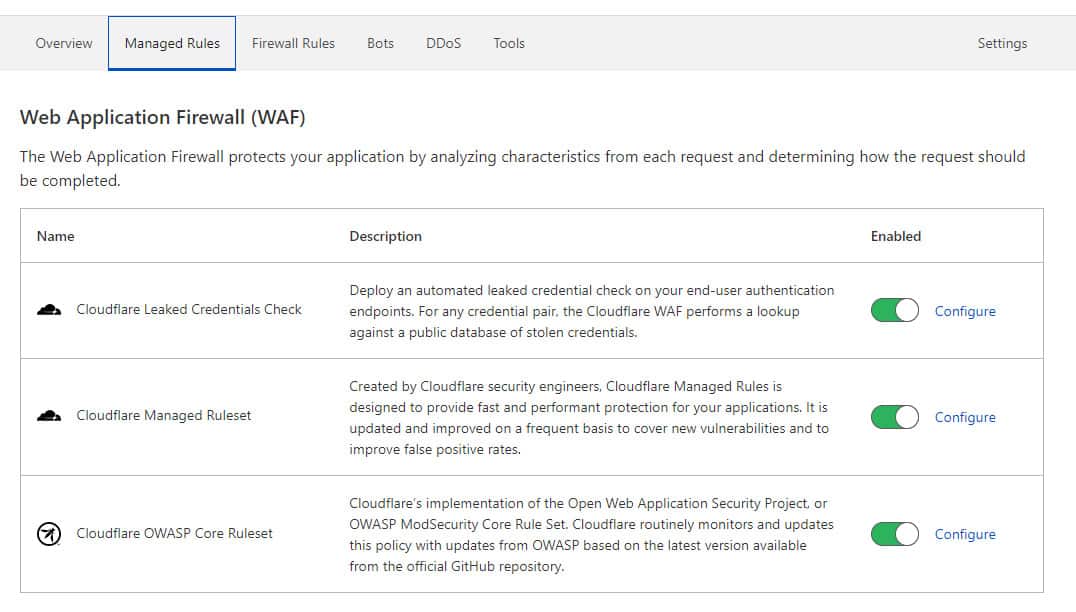The image size is (1076, 612).
Task: Select the text Cloudflare Leaked Credentials Check
Action: click(x=189, y=309)
